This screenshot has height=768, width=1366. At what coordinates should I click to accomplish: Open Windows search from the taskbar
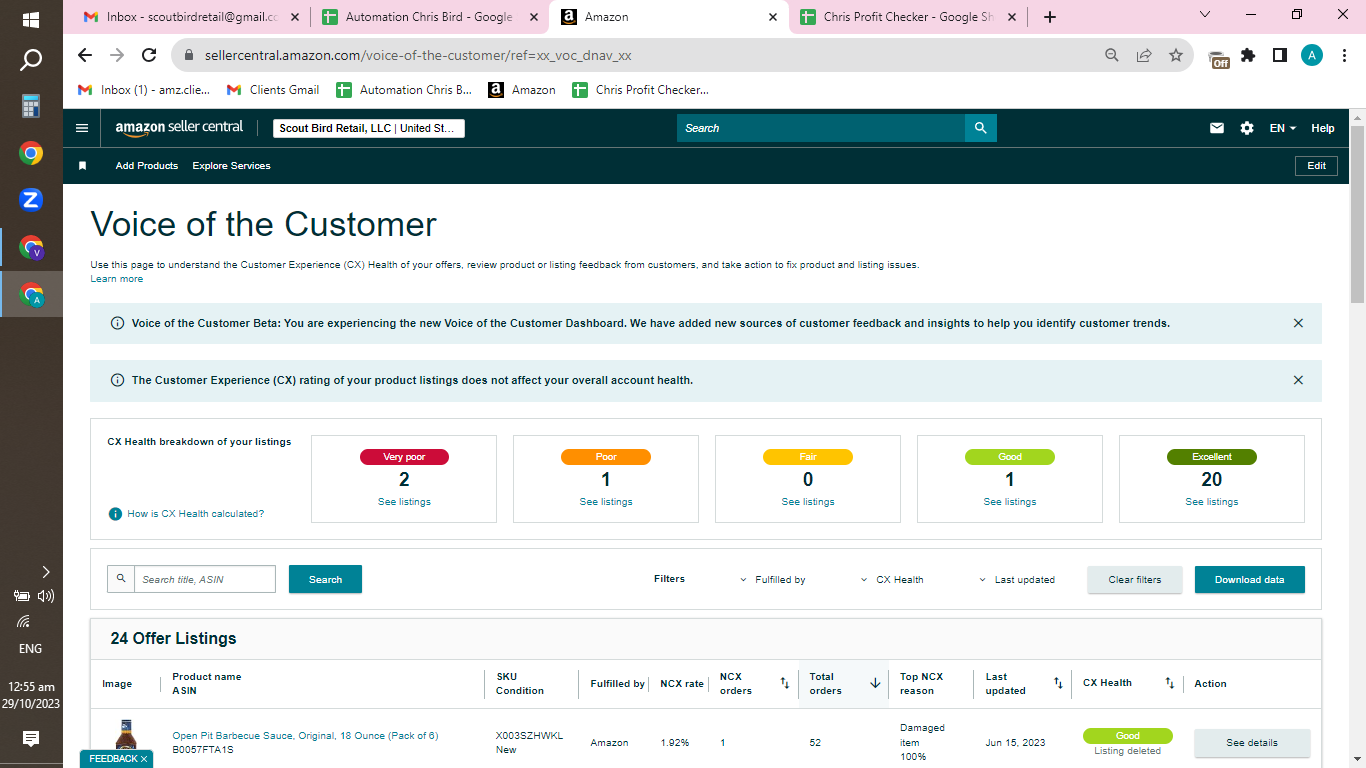click(x=31, y=61)
